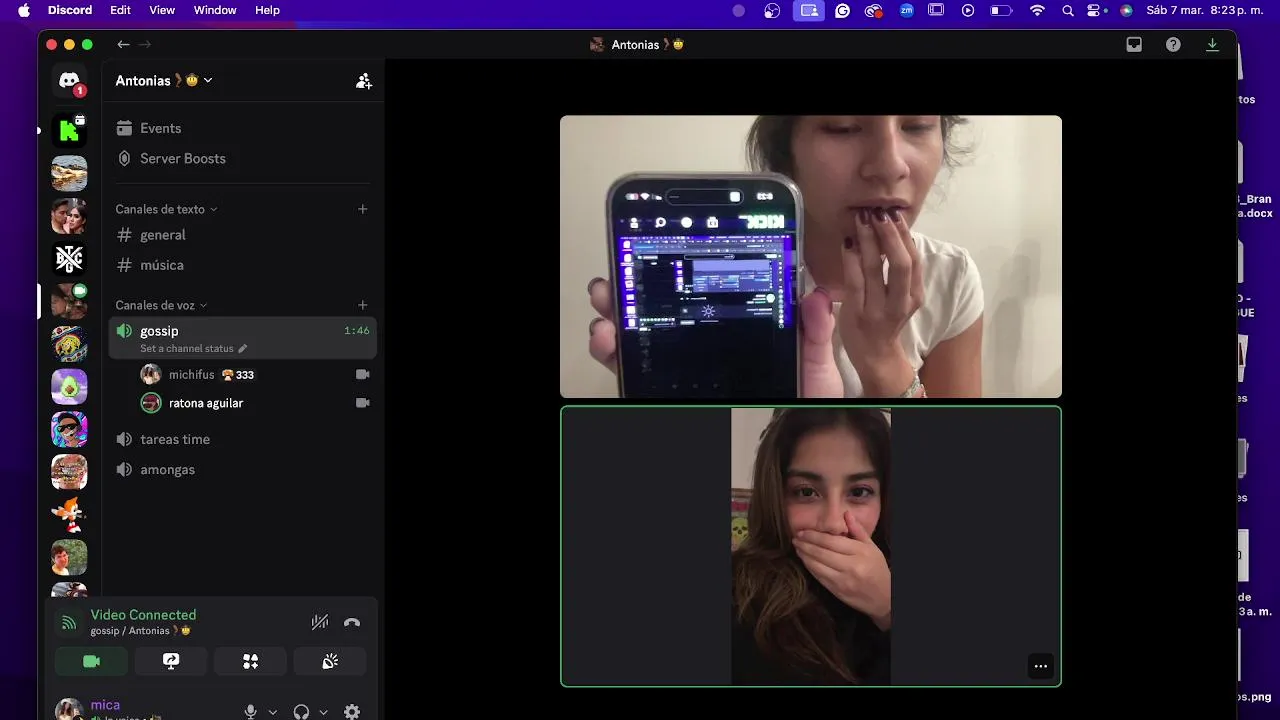Open the green Kick server icon
This screenshot has height=720, width=1280.
(x=69, y=130)
